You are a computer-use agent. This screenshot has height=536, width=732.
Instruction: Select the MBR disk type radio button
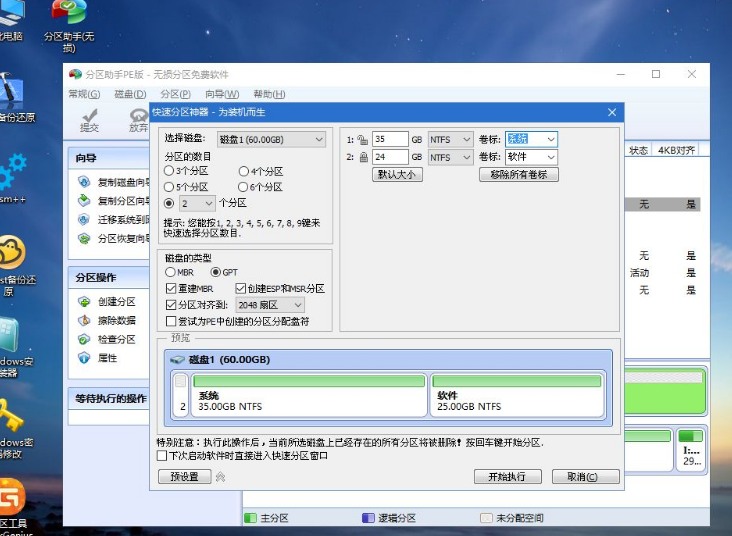click(171, 272)
